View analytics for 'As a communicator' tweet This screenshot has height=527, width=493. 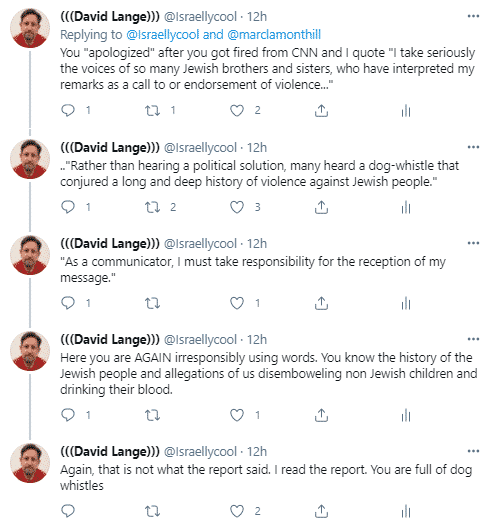pos(406,303)
